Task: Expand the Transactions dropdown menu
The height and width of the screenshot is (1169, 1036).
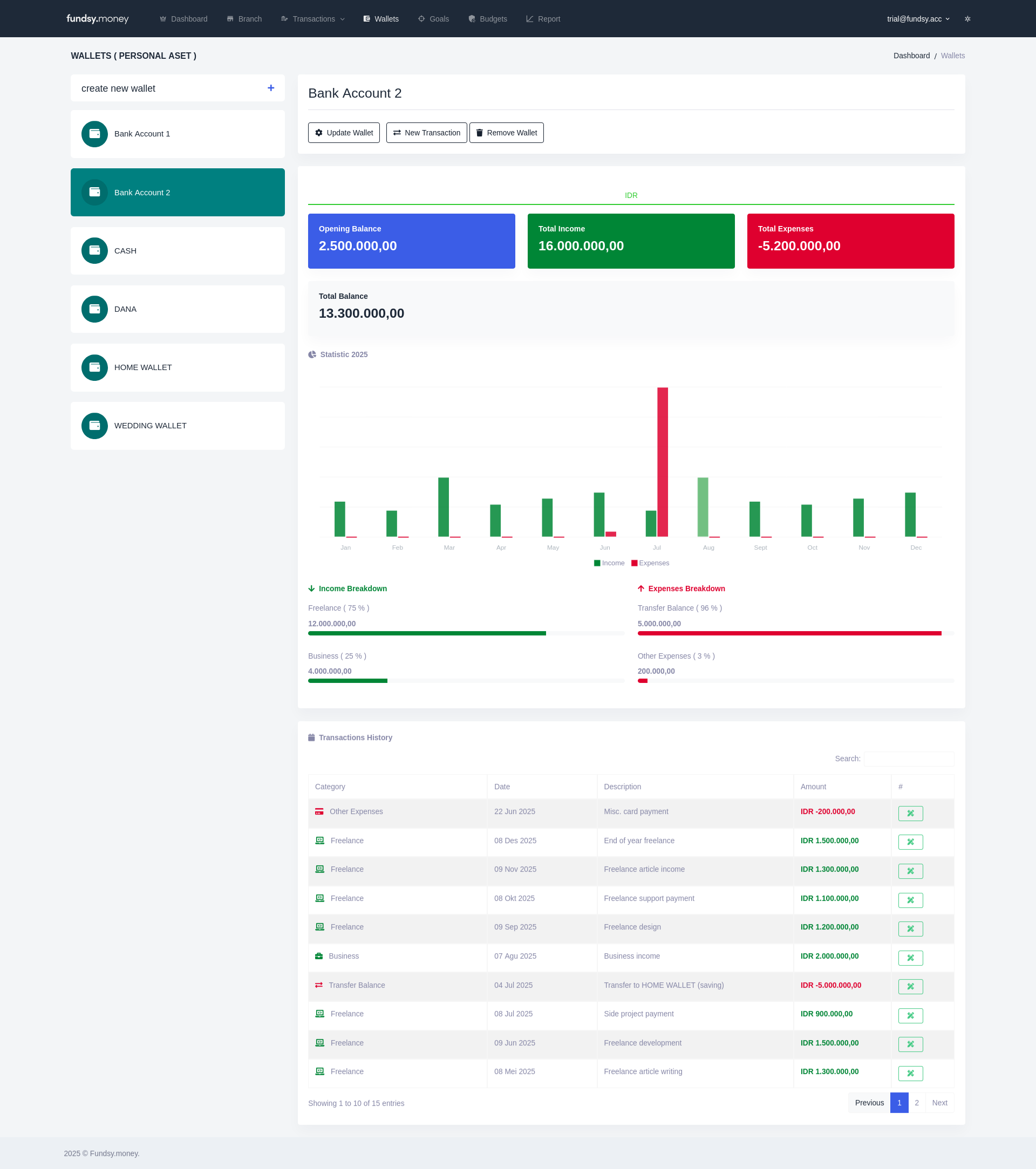Action: tap(313, 19)
